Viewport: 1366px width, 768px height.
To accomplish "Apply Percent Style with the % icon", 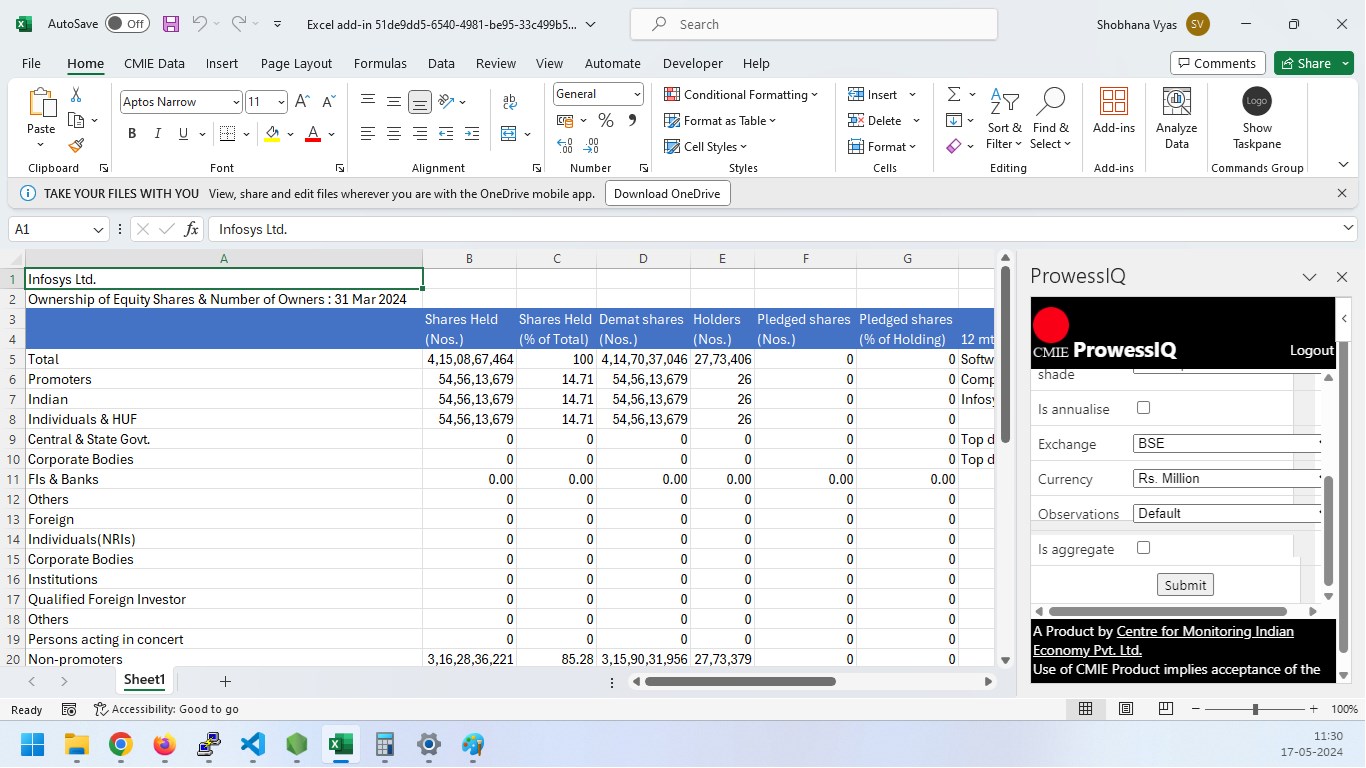I will [x=606, y=121].
